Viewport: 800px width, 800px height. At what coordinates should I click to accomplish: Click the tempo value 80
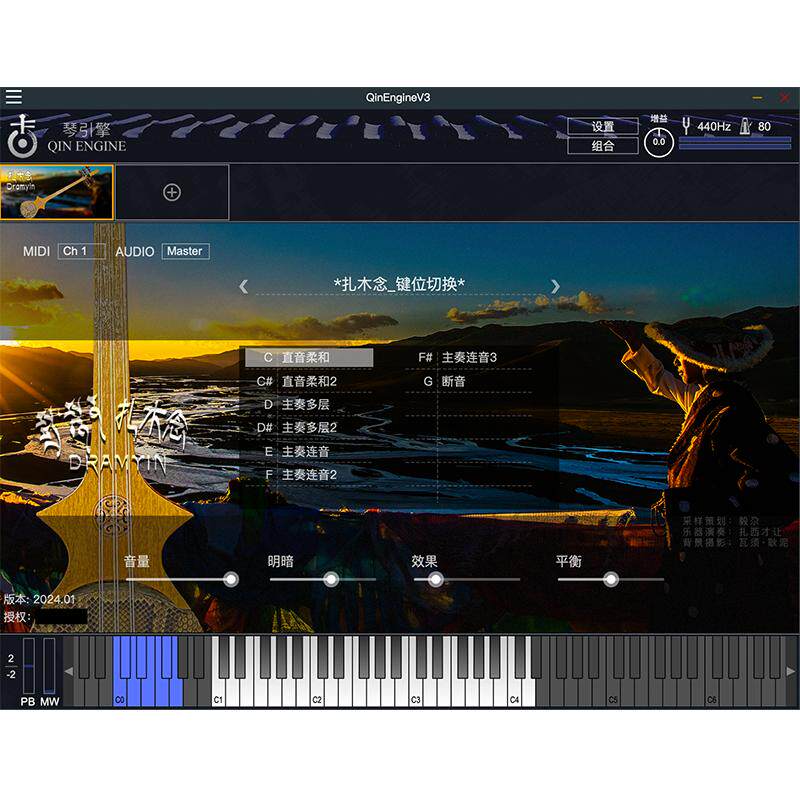coord(764,127)
